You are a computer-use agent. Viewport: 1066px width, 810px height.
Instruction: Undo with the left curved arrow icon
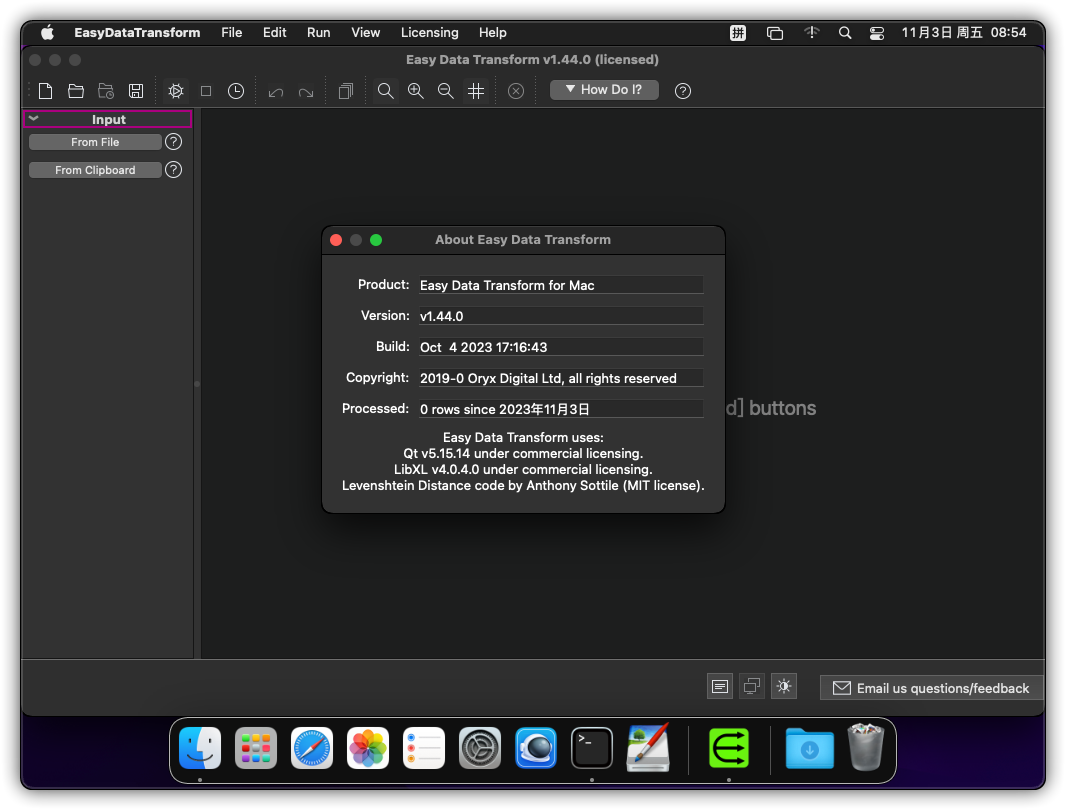click(275, 91)
